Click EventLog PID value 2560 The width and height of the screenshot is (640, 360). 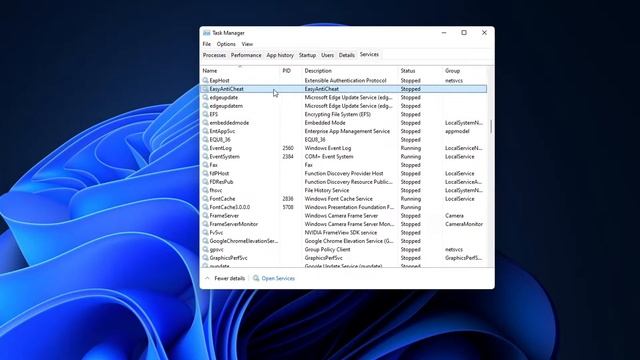[288, 148]
